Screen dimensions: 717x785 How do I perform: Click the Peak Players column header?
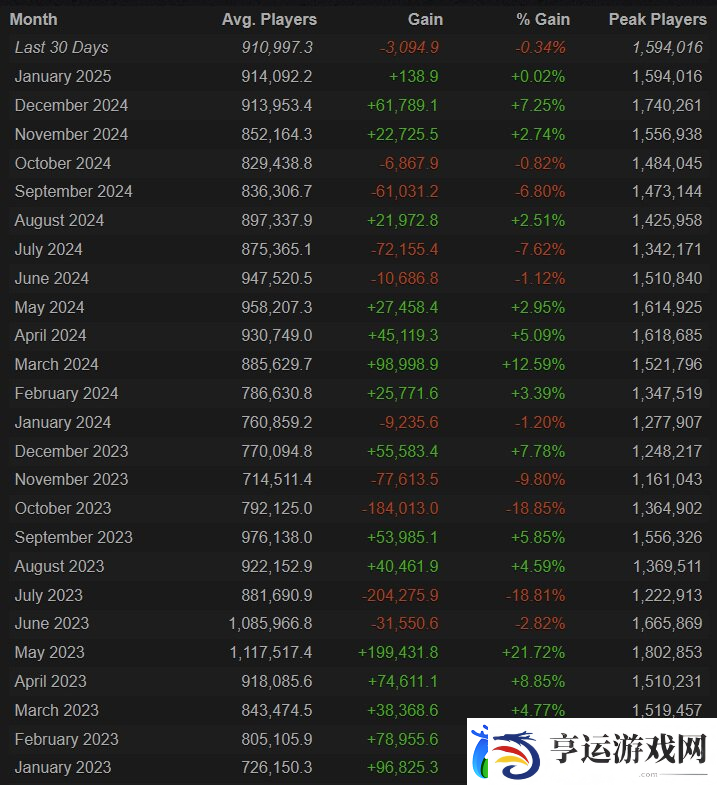point(657,20)
